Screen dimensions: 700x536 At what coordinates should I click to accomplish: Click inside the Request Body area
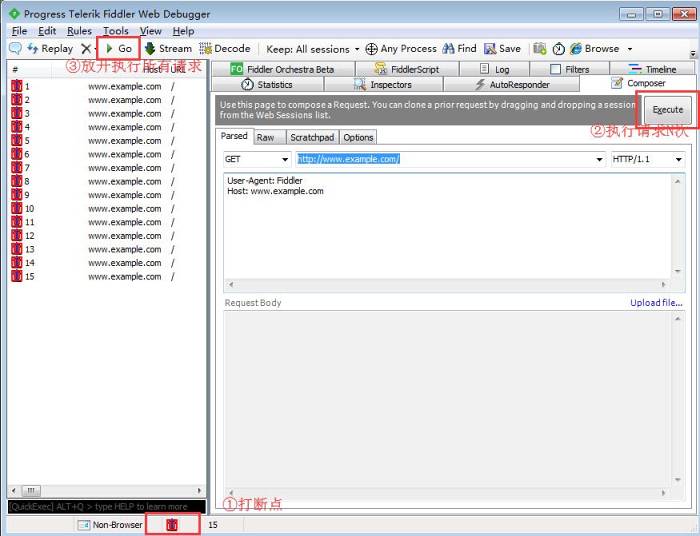pyautogui.click(x=447, y=399)
